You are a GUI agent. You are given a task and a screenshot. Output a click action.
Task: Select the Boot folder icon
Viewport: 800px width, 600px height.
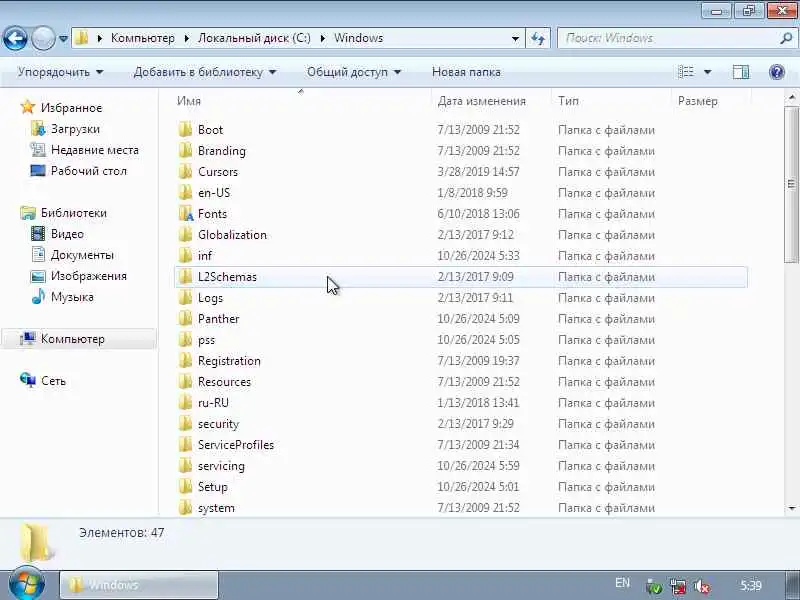coord(185,130)
